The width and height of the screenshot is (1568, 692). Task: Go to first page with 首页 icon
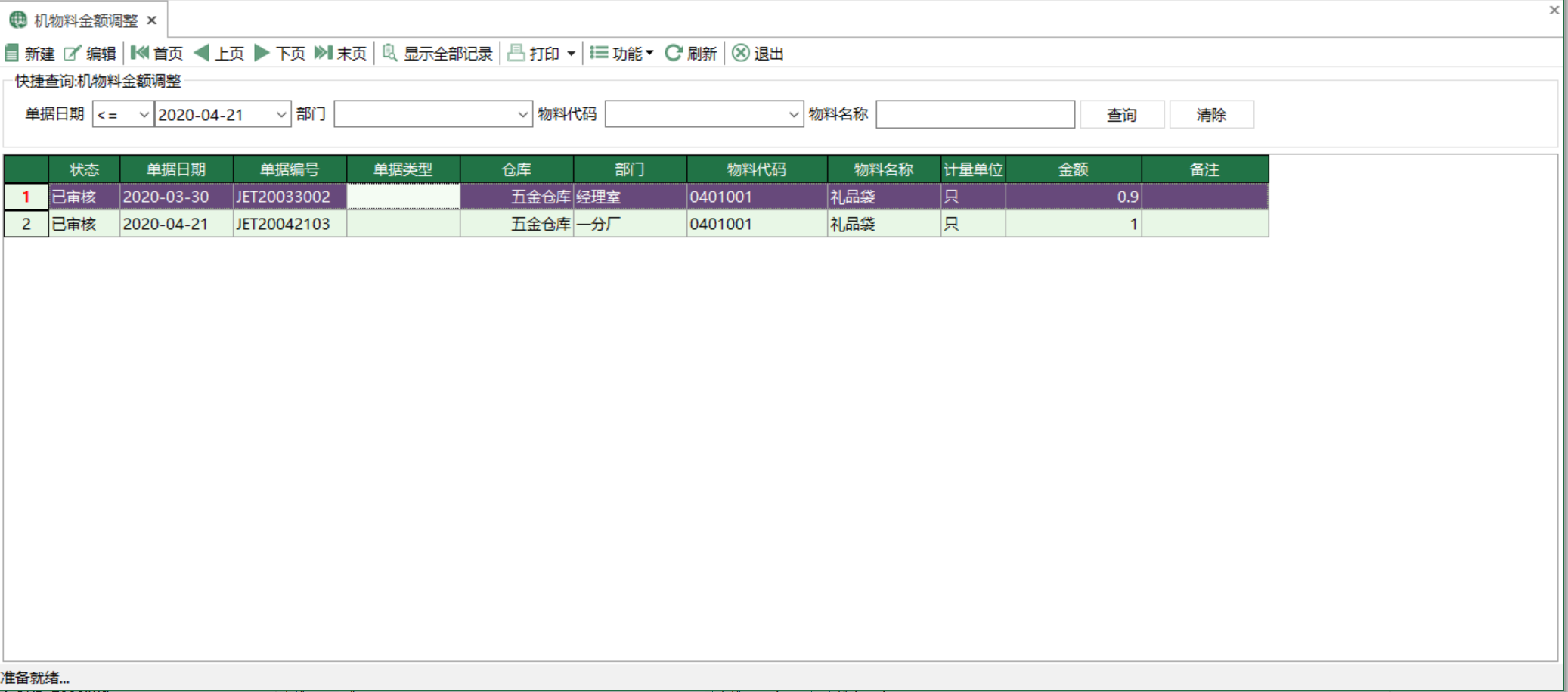[140, 53]
